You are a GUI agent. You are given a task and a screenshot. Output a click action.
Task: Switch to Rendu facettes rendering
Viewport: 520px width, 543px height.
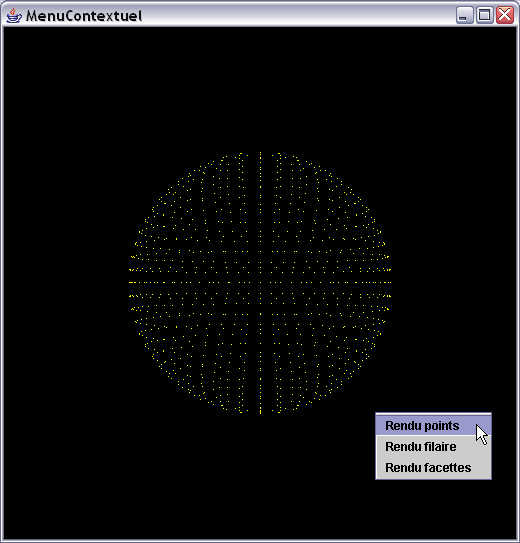433,468
